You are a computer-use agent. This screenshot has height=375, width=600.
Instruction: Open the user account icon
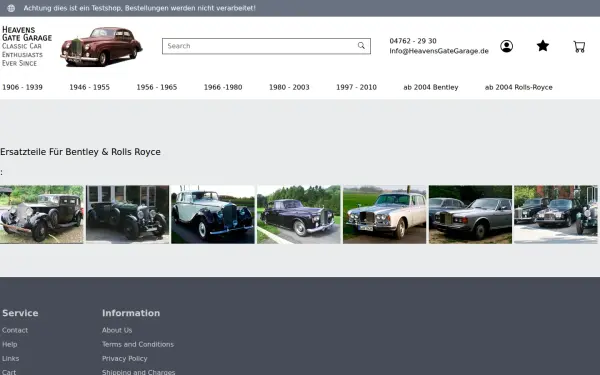tap(506, 46)
